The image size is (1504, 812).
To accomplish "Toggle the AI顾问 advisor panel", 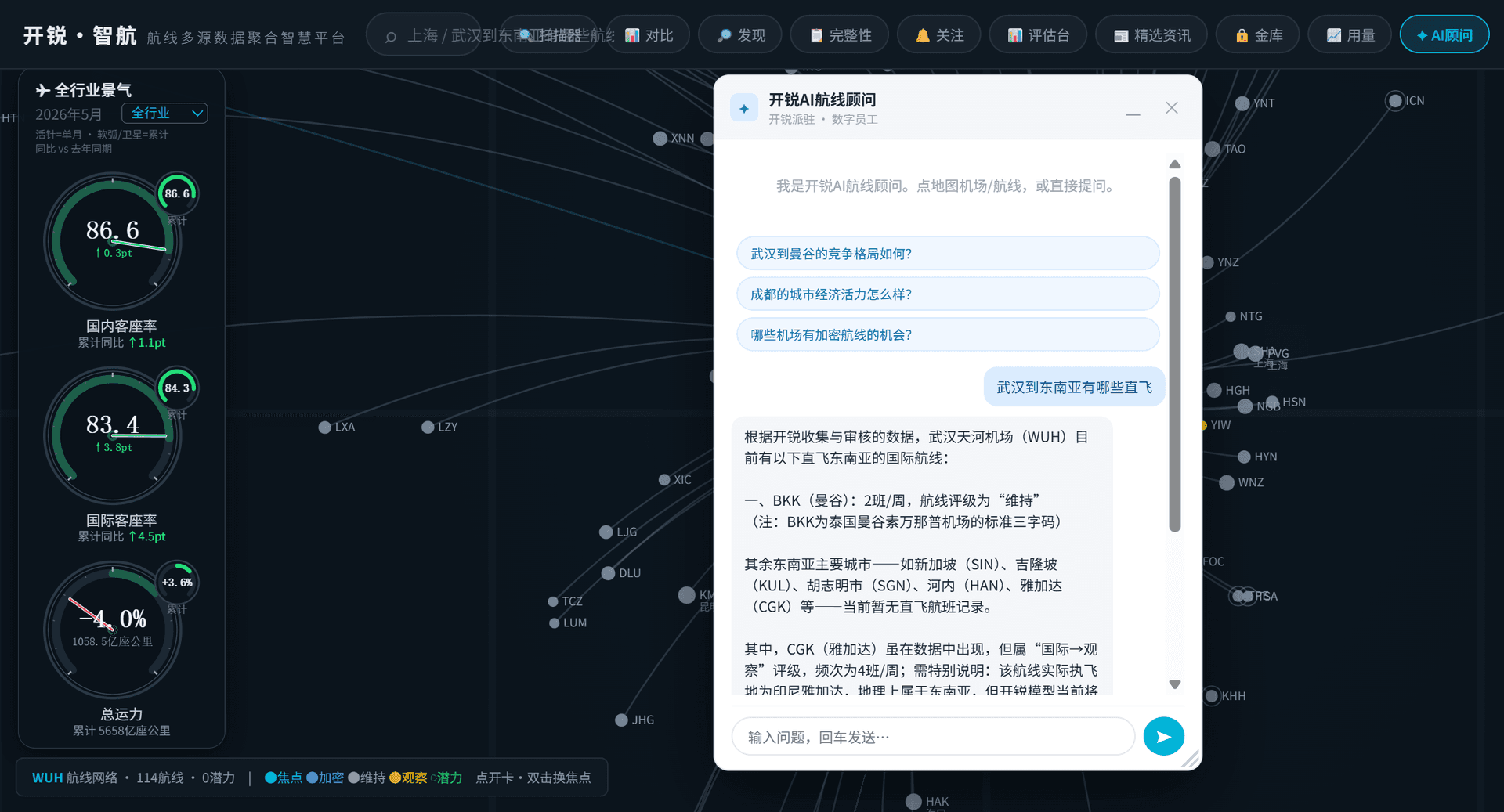I will tap(1444, 35).
